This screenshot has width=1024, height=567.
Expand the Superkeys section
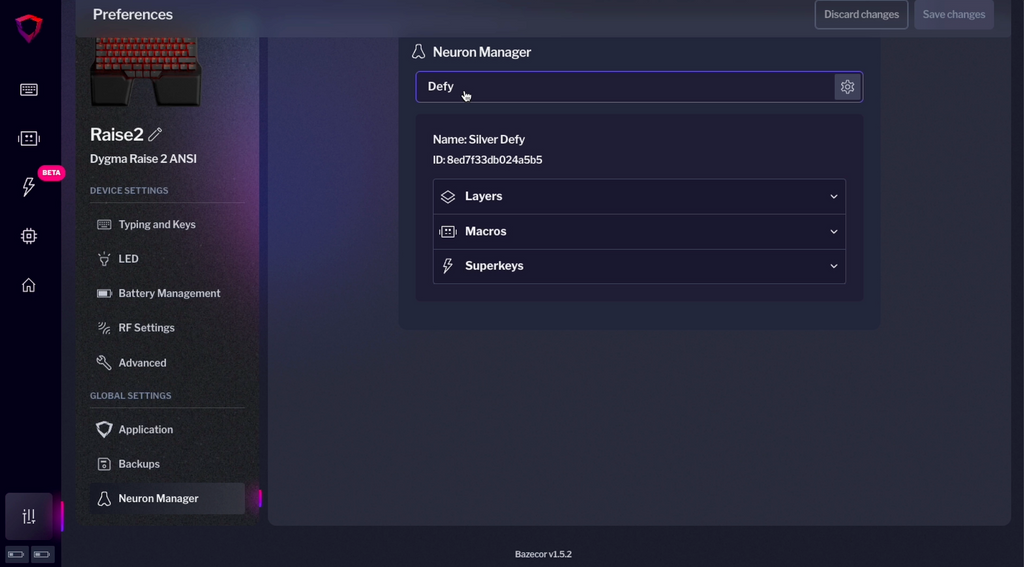tap(639, 266)
